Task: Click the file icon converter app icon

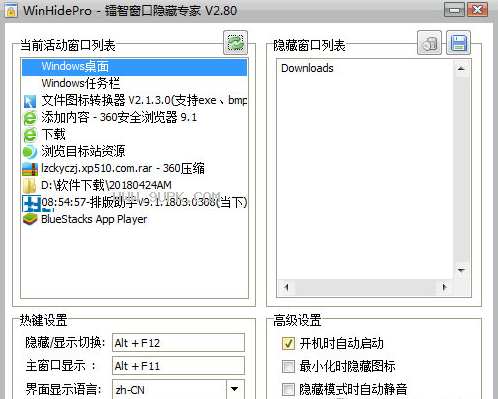Action: [30, 101]
